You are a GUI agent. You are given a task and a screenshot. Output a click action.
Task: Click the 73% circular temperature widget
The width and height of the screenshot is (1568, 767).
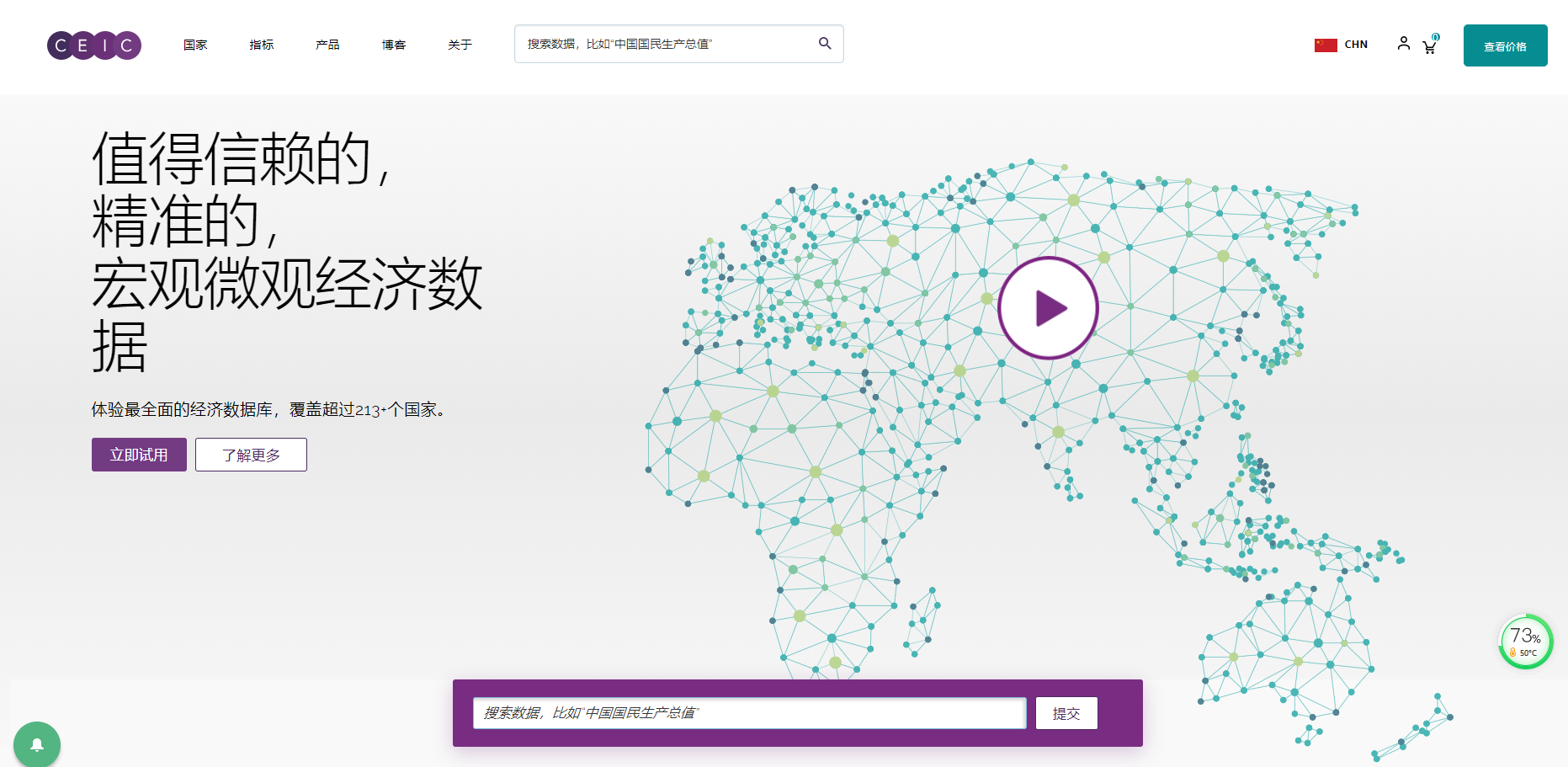click(x=1525, y=642)
